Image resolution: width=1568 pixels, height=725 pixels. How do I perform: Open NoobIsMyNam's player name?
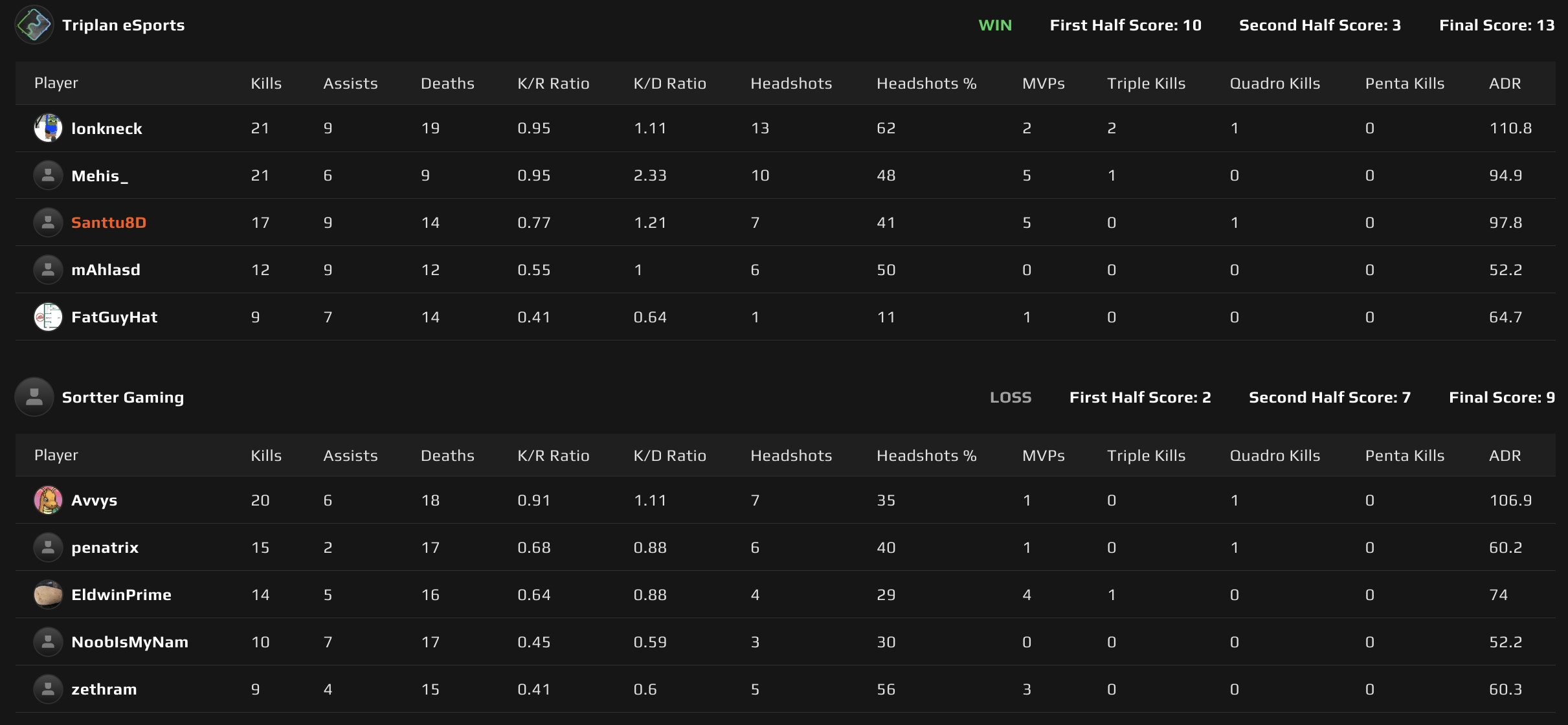point(129,641)
